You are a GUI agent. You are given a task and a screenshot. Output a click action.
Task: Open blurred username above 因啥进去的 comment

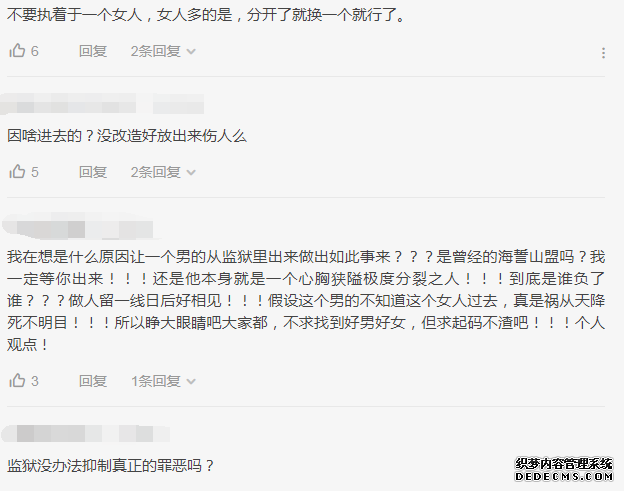[102, 104]
